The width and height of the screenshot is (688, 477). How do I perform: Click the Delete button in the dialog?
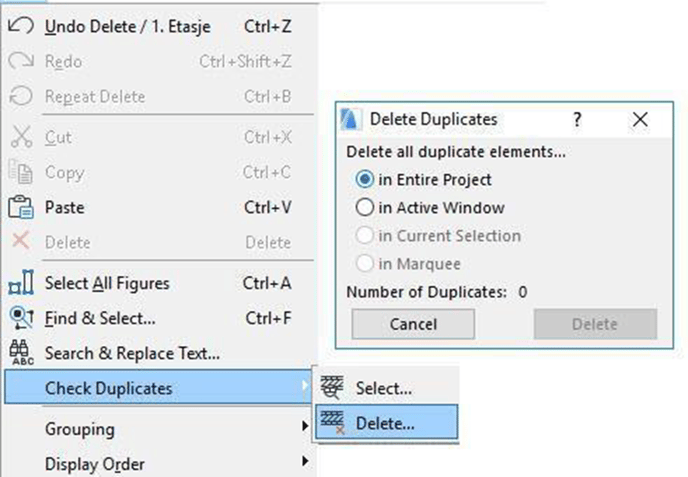pyautogui.click(x=595, y=324)
